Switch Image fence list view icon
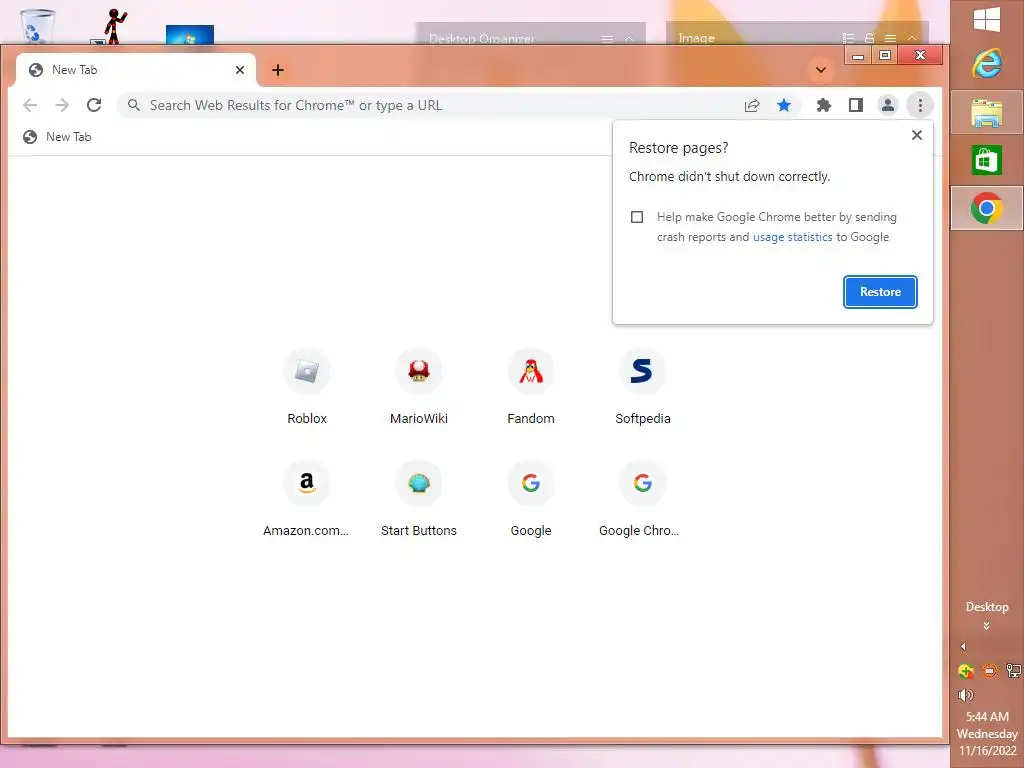 tap(848, 39)
